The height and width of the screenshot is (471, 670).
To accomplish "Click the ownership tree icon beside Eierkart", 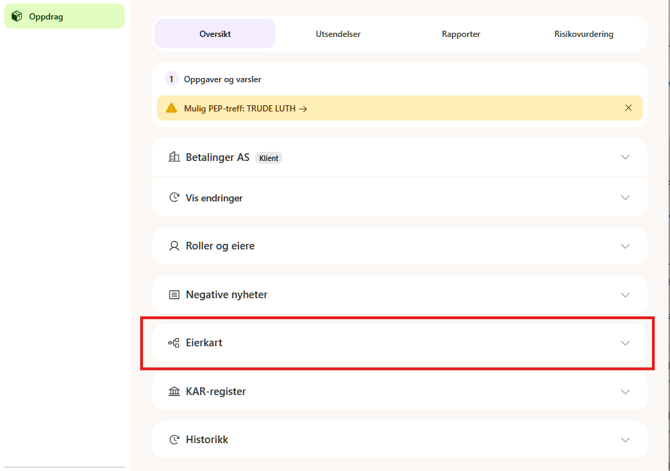I will [x=173, y=343].
